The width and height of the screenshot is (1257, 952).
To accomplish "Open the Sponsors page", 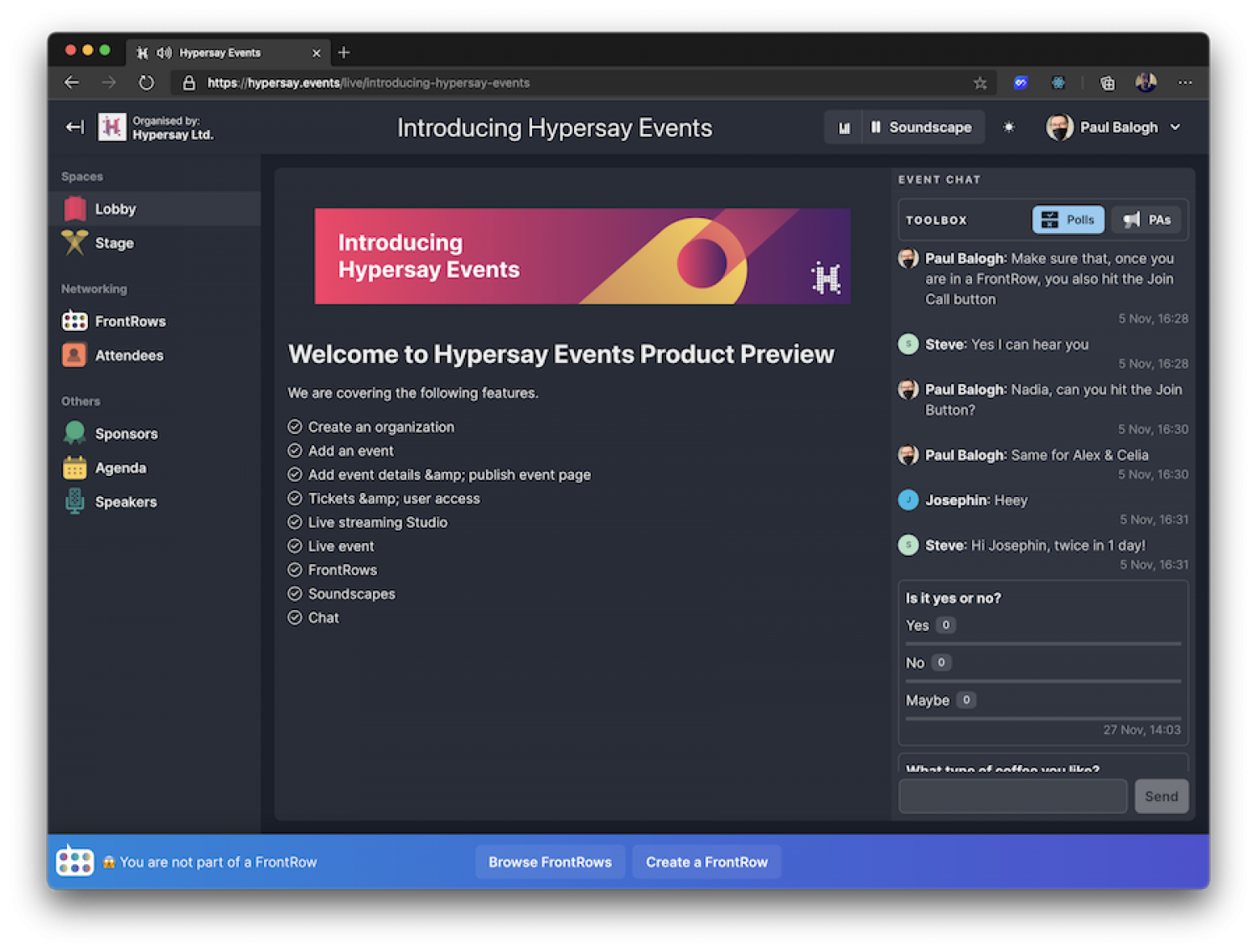I will (x=126, y=434).
